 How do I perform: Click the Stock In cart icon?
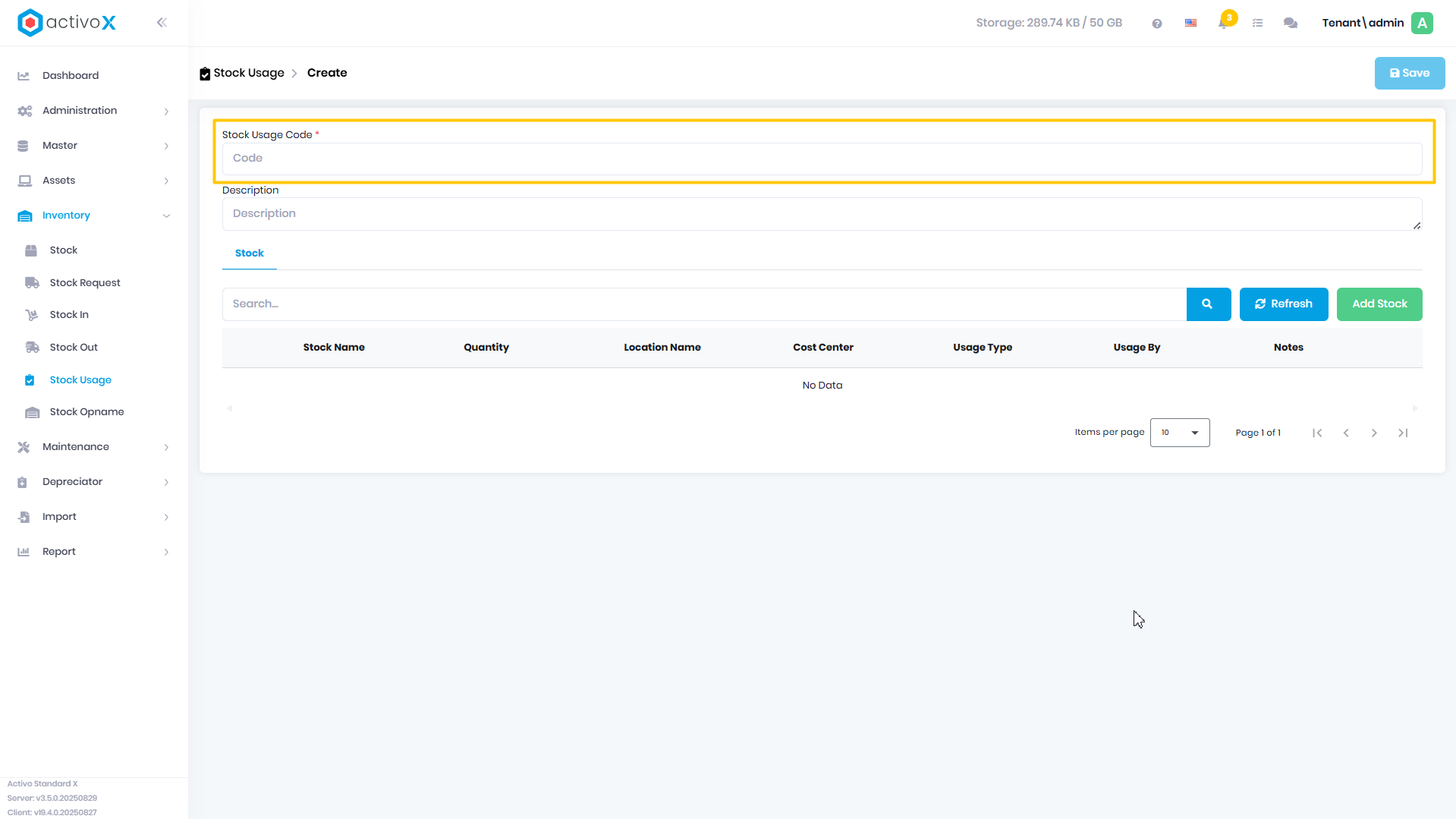click(x=31, y=315)
